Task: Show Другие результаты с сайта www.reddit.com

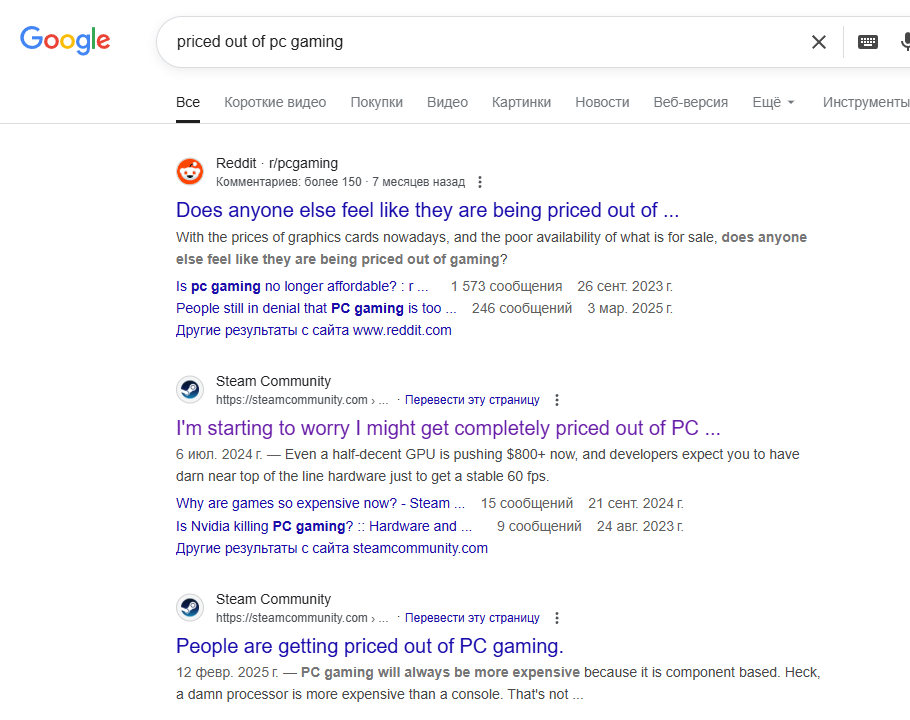Action: point(314,330)
